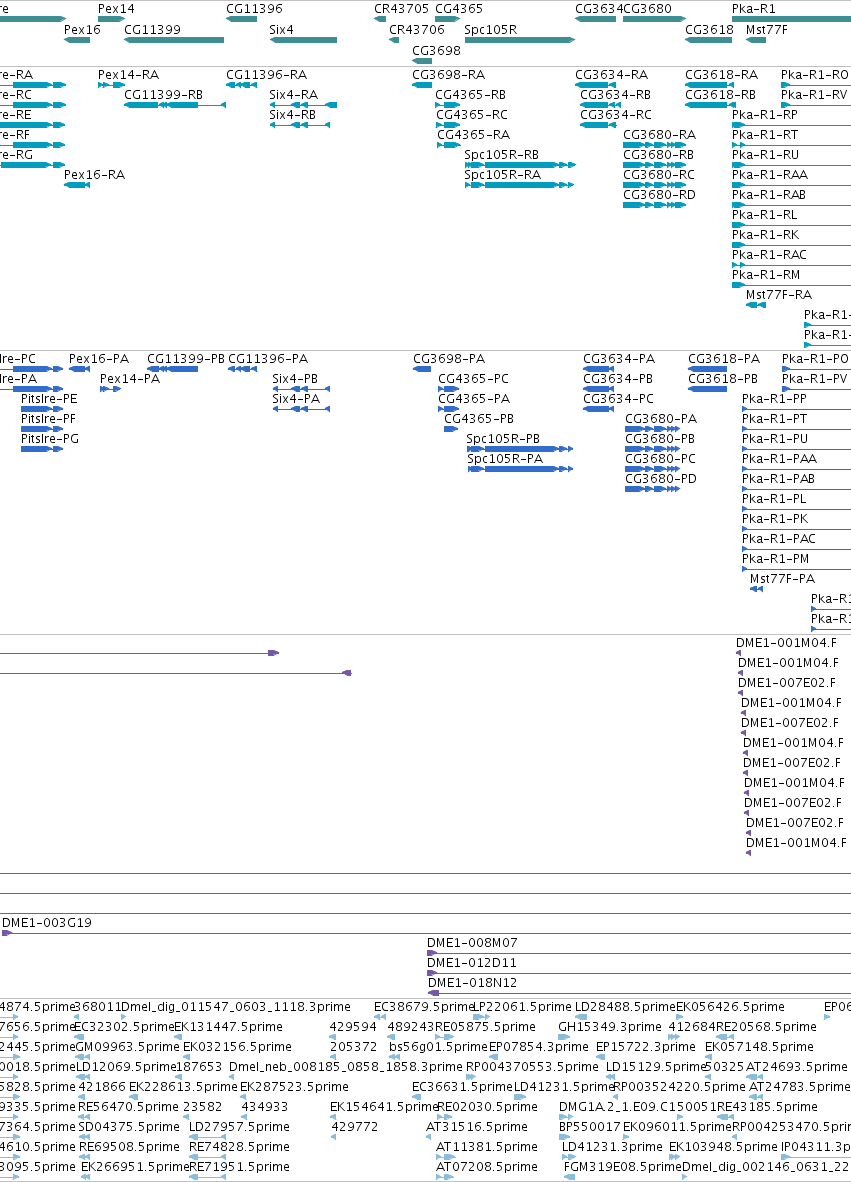Open the DME1-003G19 BAC label
The width and height of the screenshot is (851, 1182).
click(x=47, y=923)
